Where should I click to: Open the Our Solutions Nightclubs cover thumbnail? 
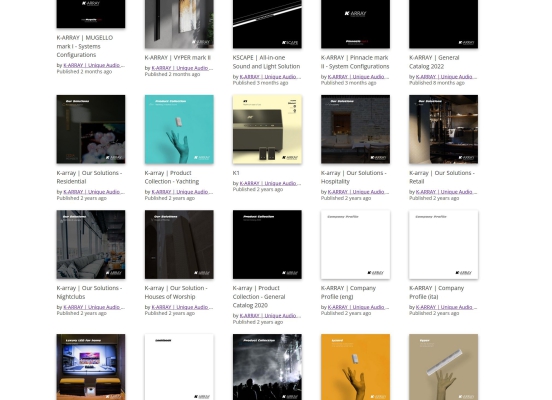click(x=91, y=244)
